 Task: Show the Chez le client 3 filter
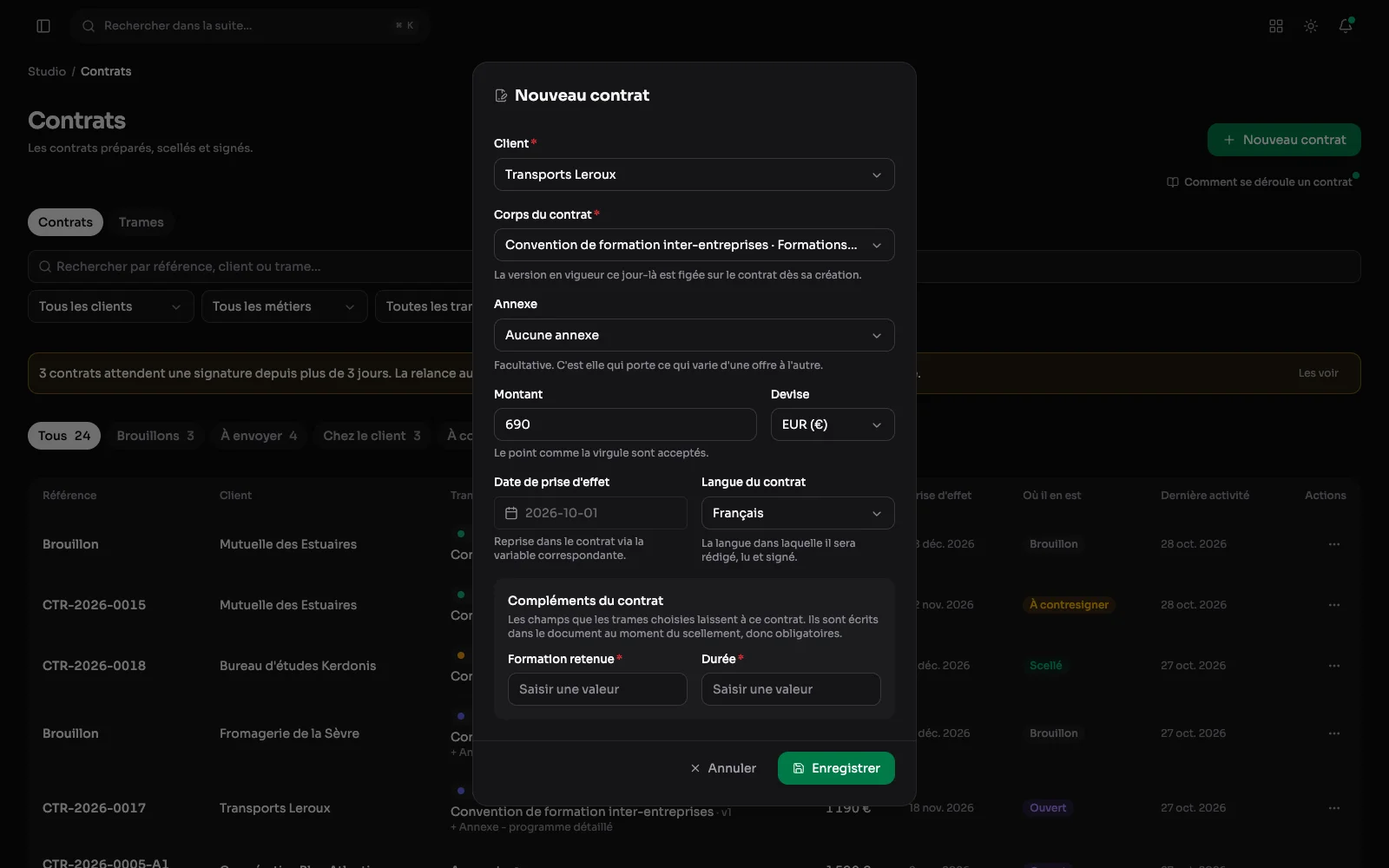point(372,436)
